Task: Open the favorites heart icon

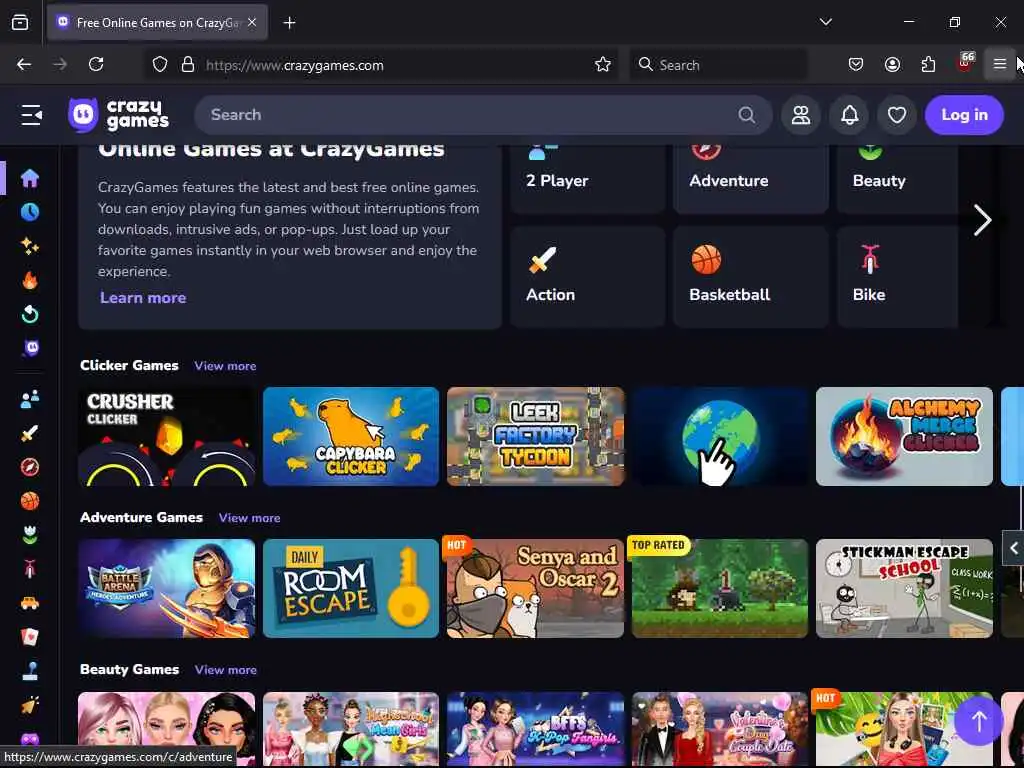Action: tap(897, 115)
